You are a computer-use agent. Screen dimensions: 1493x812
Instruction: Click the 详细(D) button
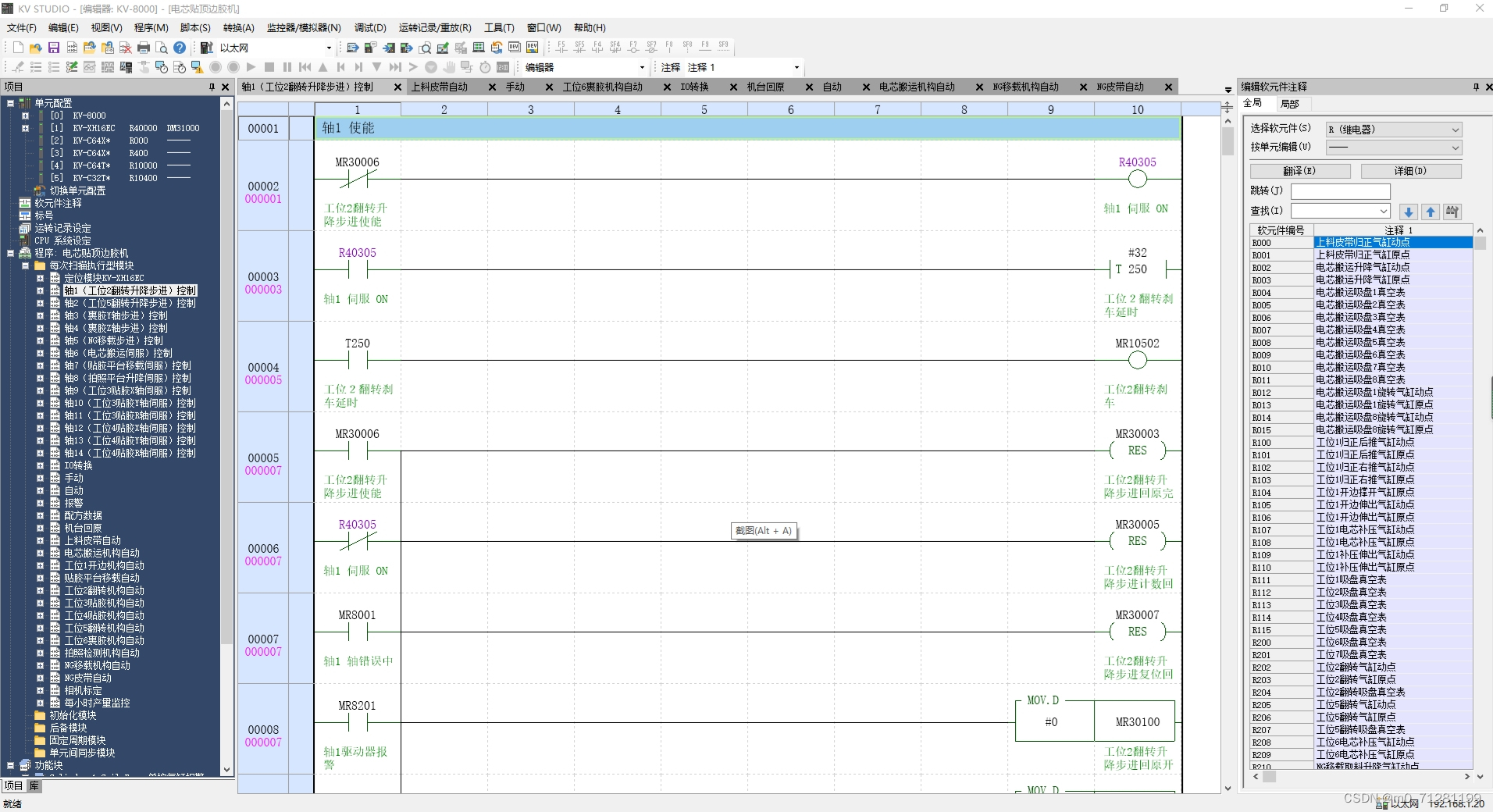[x=1411, y=171]
